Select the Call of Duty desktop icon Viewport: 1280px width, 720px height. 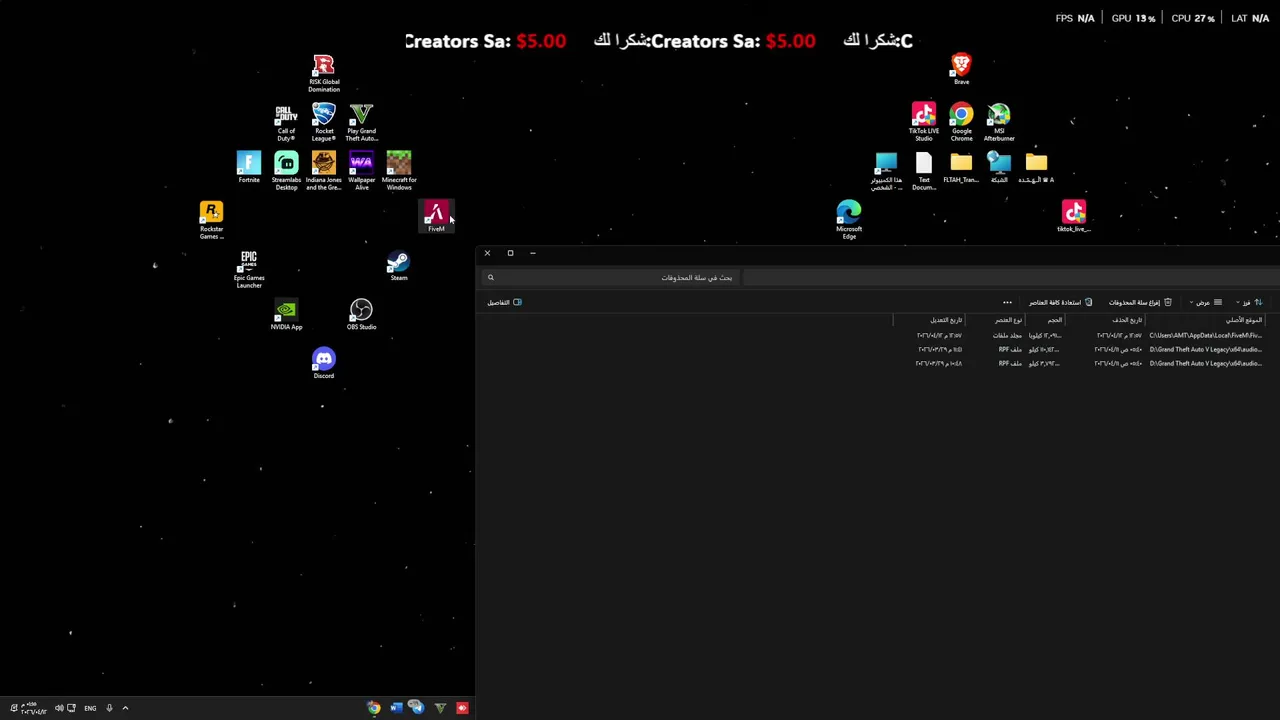(286, 123)
